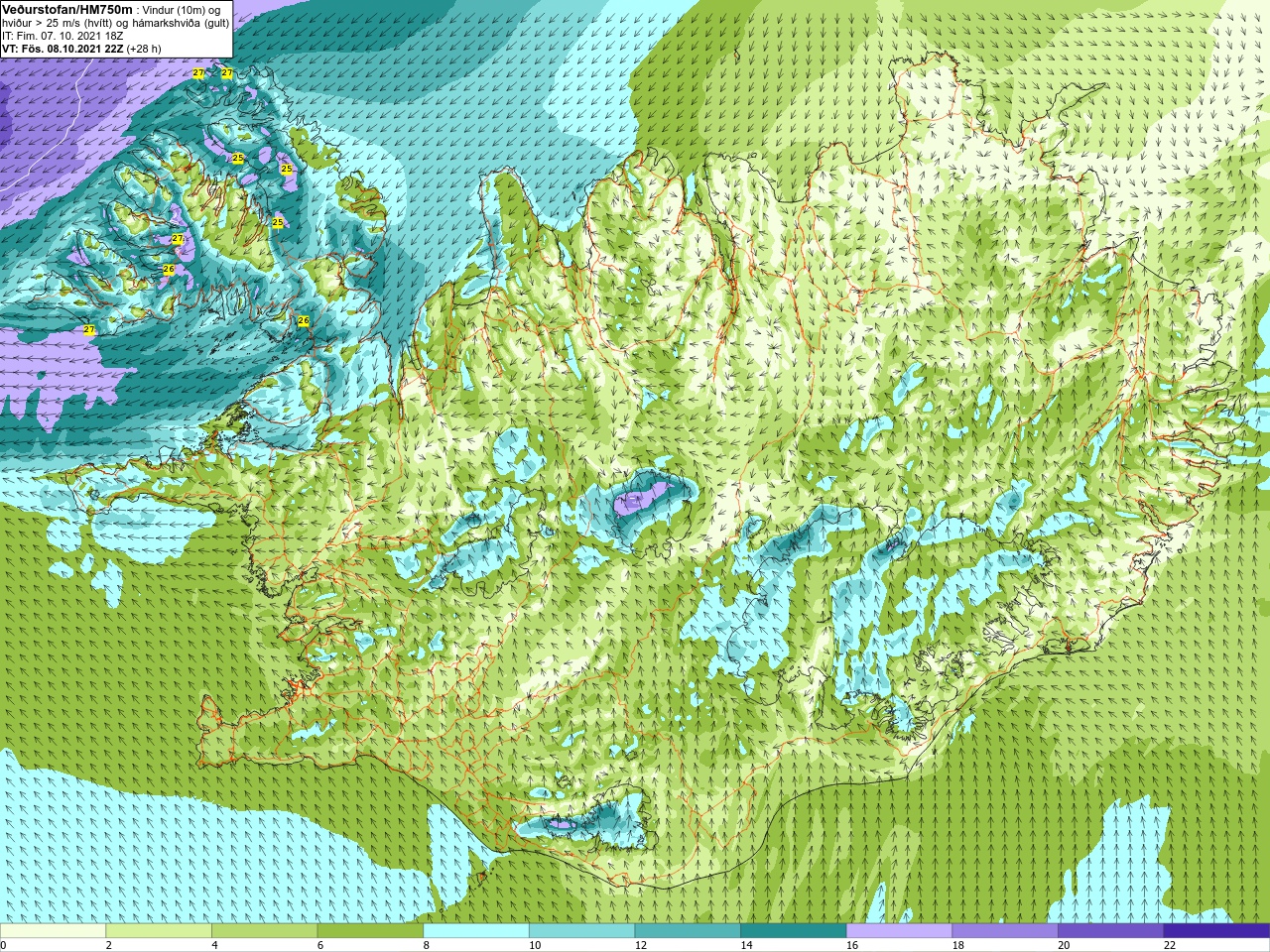
Task: Click the legend scale label "0"
Action: pyautogui.click(x=3, y=945)
